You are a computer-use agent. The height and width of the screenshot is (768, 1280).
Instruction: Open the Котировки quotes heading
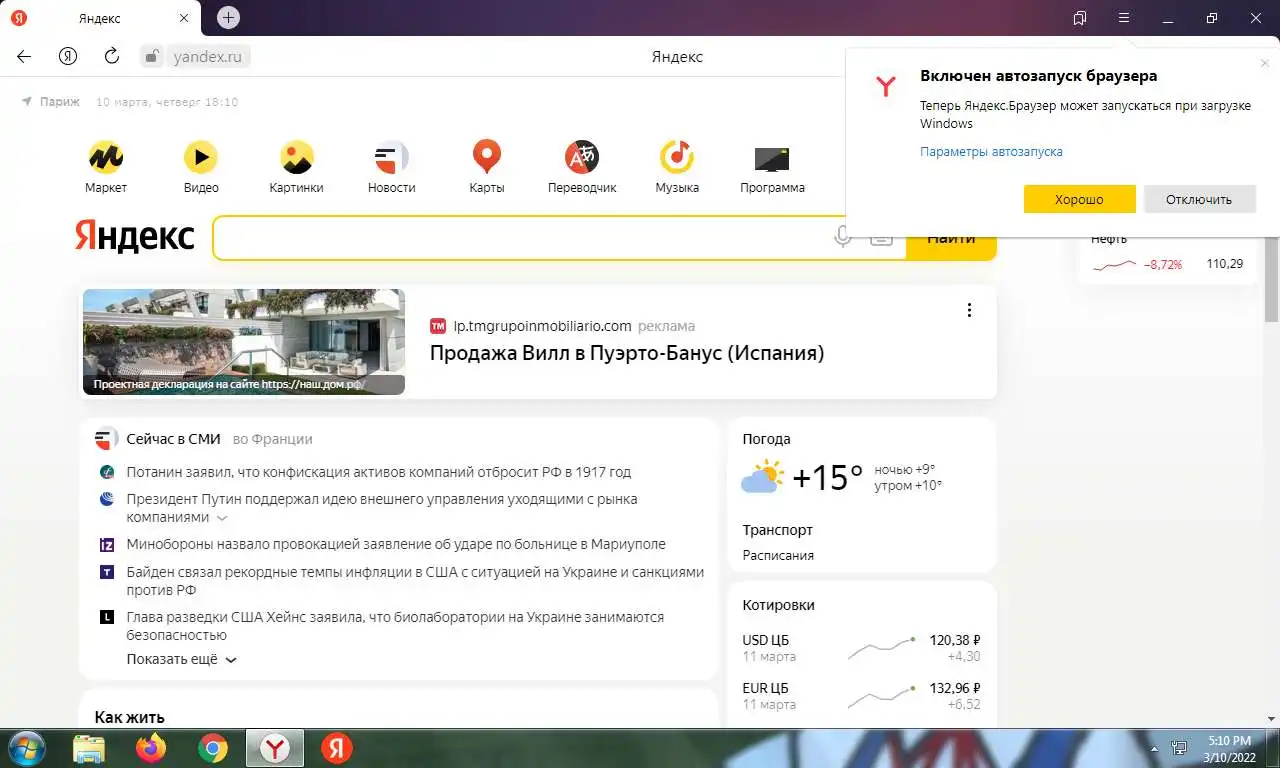pos(778,605)
